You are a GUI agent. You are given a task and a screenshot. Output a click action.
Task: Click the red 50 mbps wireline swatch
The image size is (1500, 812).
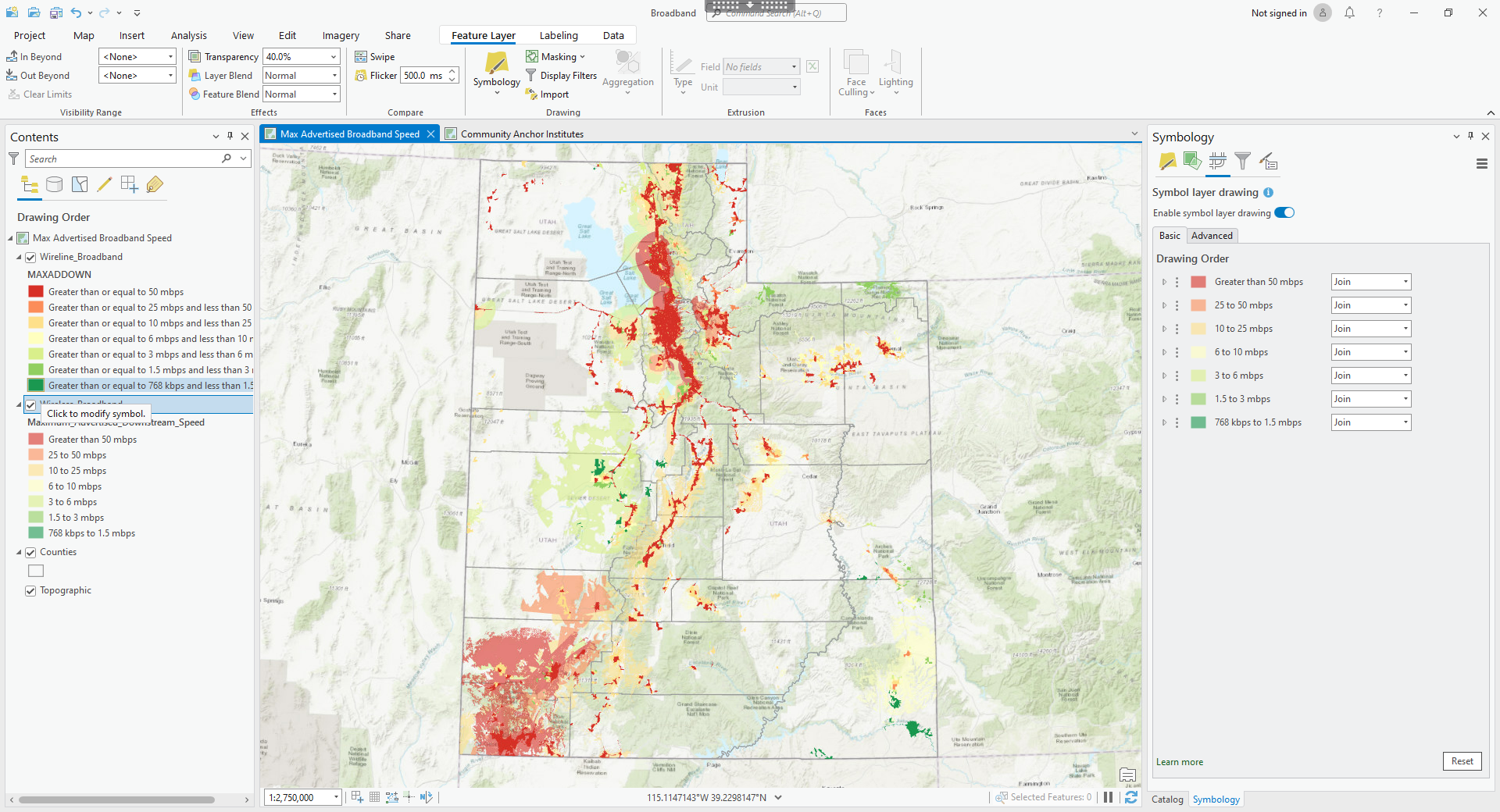(36, 292)
